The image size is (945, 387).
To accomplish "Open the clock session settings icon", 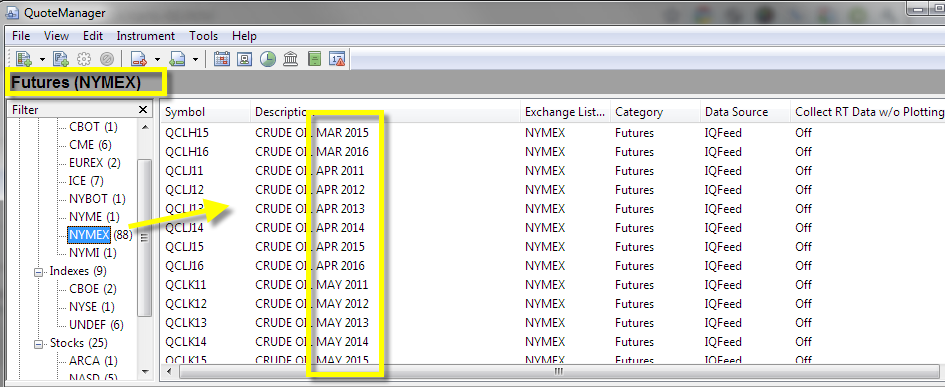I will [x=268, y=58].
